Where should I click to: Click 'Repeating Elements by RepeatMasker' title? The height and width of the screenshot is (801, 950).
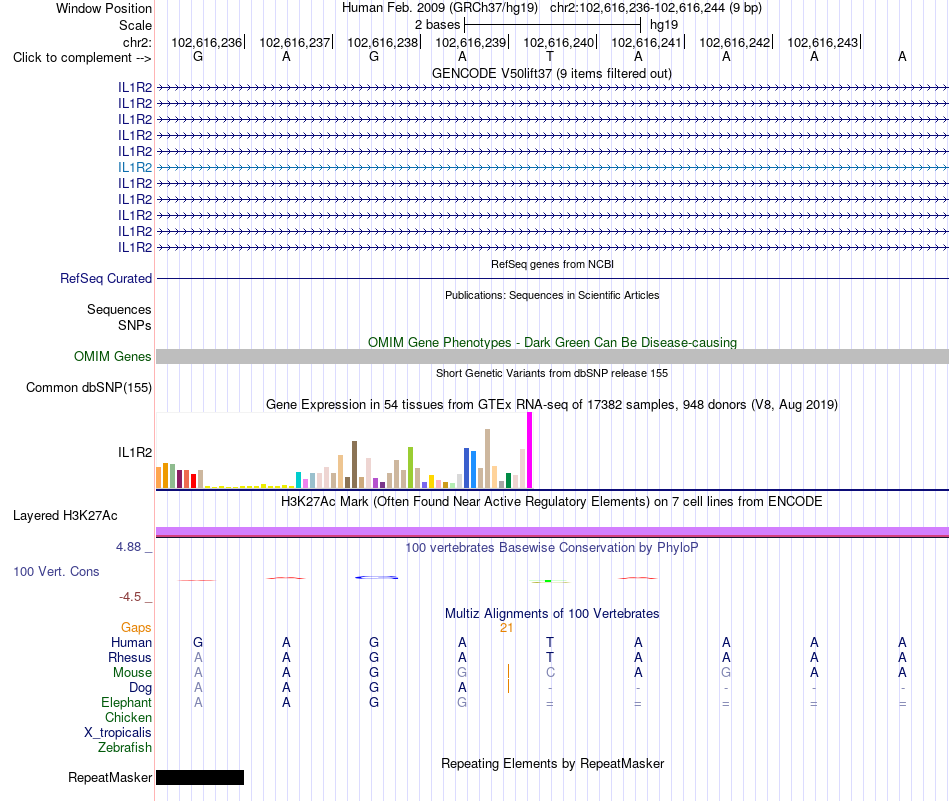[552, 763]
